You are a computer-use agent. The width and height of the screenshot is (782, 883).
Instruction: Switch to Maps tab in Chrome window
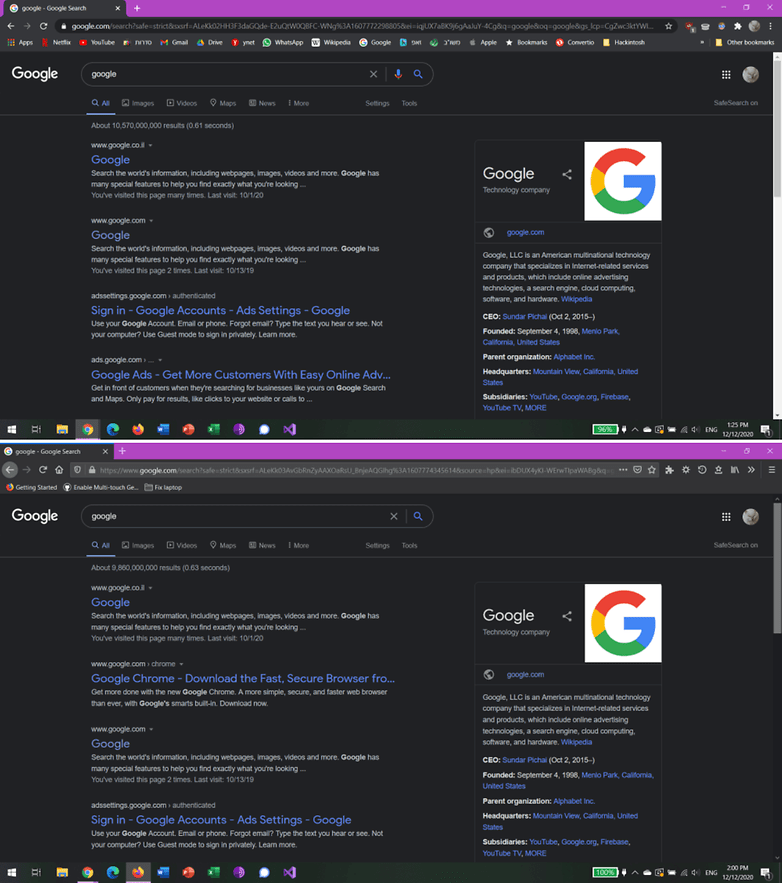[223, 104]
